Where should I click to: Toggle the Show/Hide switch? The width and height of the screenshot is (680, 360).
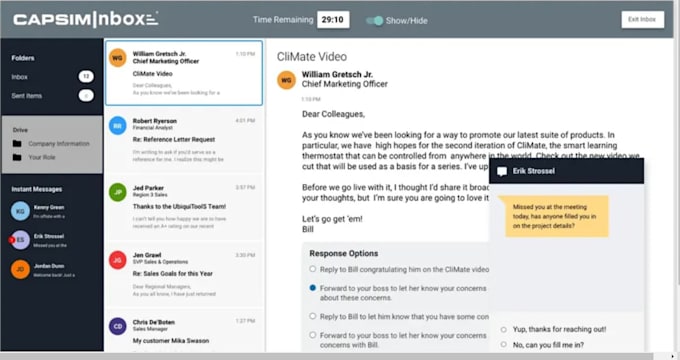pos(374,20)
